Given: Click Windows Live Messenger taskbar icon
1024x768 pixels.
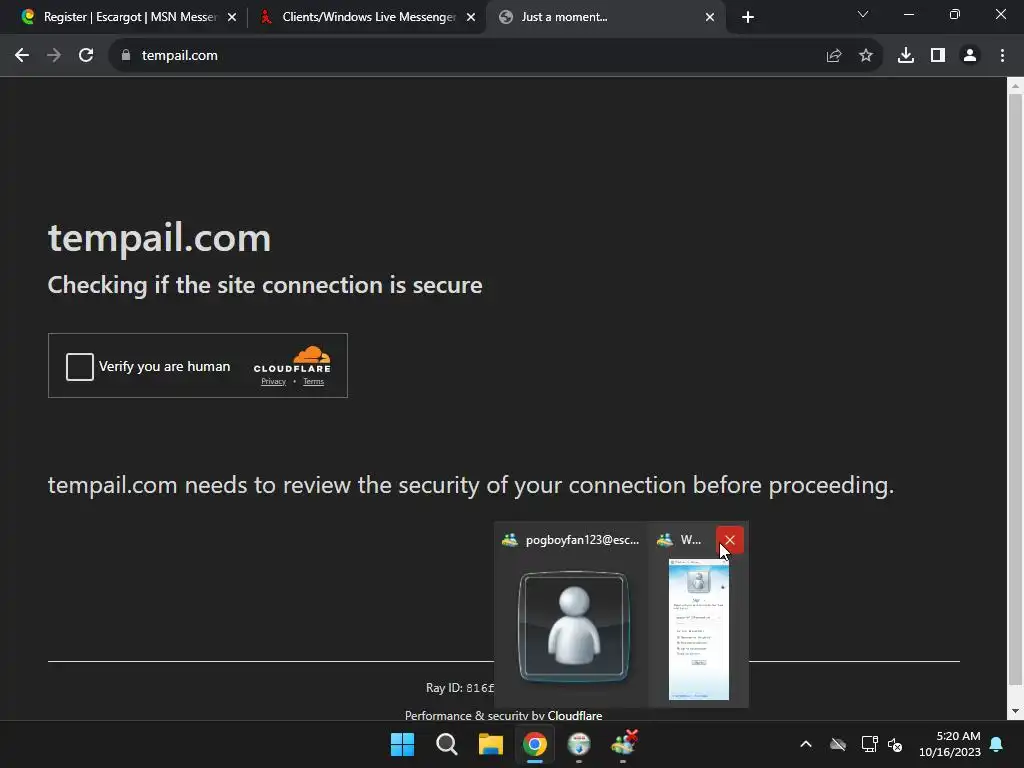Looking at the screenshot, I should (624, 743).
